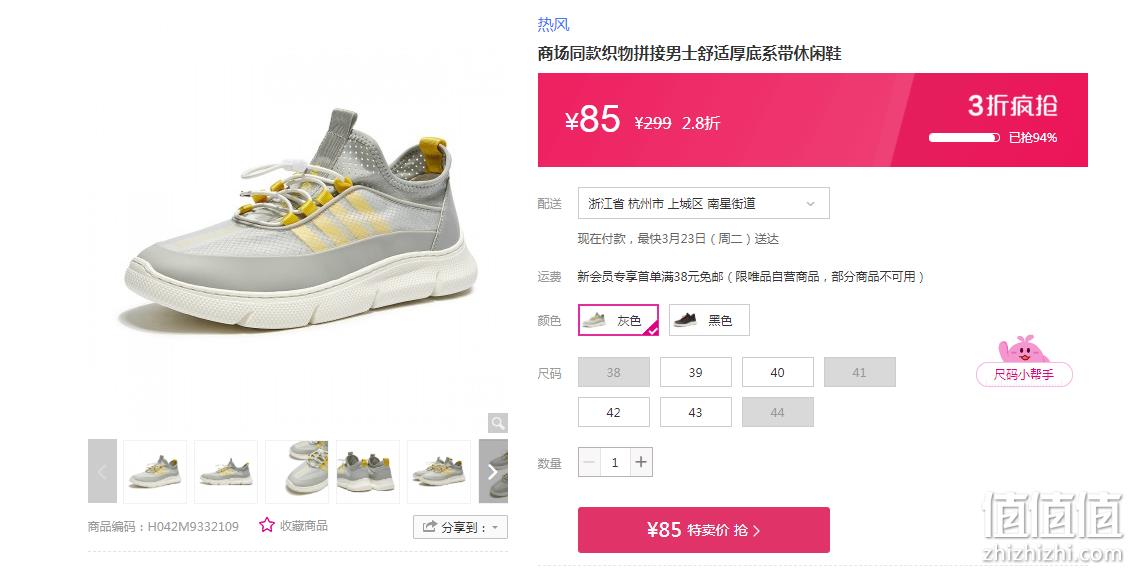Screen dimensions: 1132x571
Task: Click the share arrow icon
Action: point(430,527)
